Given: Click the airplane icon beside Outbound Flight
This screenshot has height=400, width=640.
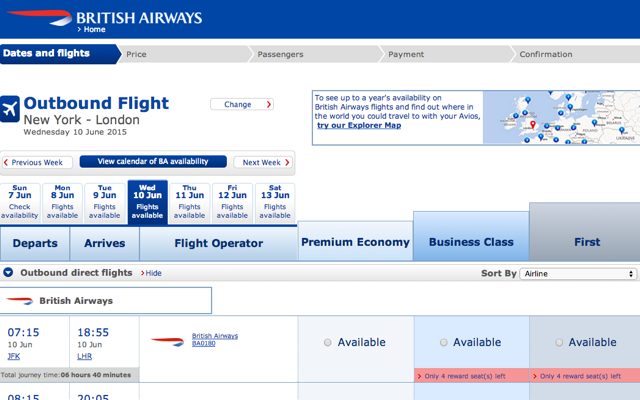Looking at the screenshot, I should coord(9,109).
